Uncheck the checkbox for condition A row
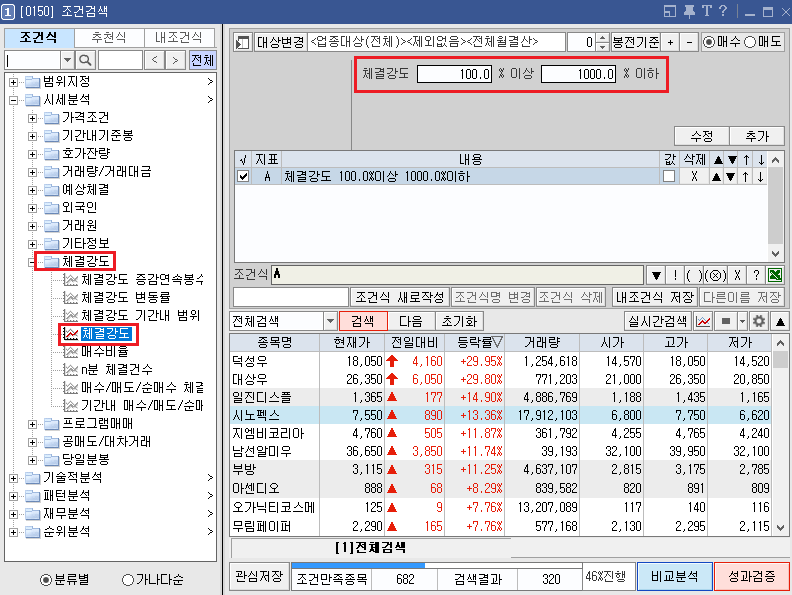 tap(243, 177)
